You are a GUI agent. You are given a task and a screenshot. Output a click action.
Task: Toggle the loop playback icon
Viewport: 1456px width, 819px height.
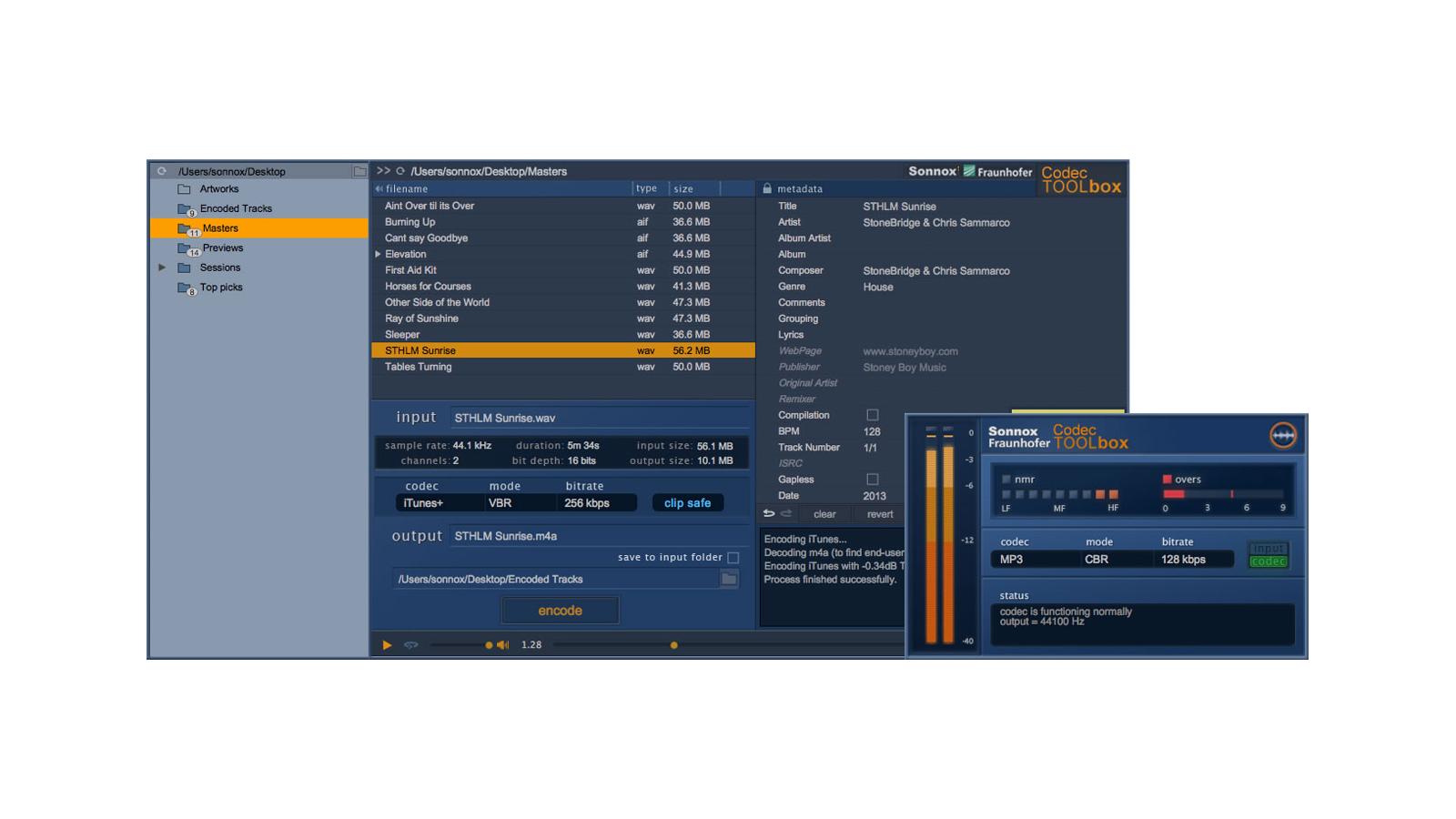pyautogui.click(x=411, y=644)
